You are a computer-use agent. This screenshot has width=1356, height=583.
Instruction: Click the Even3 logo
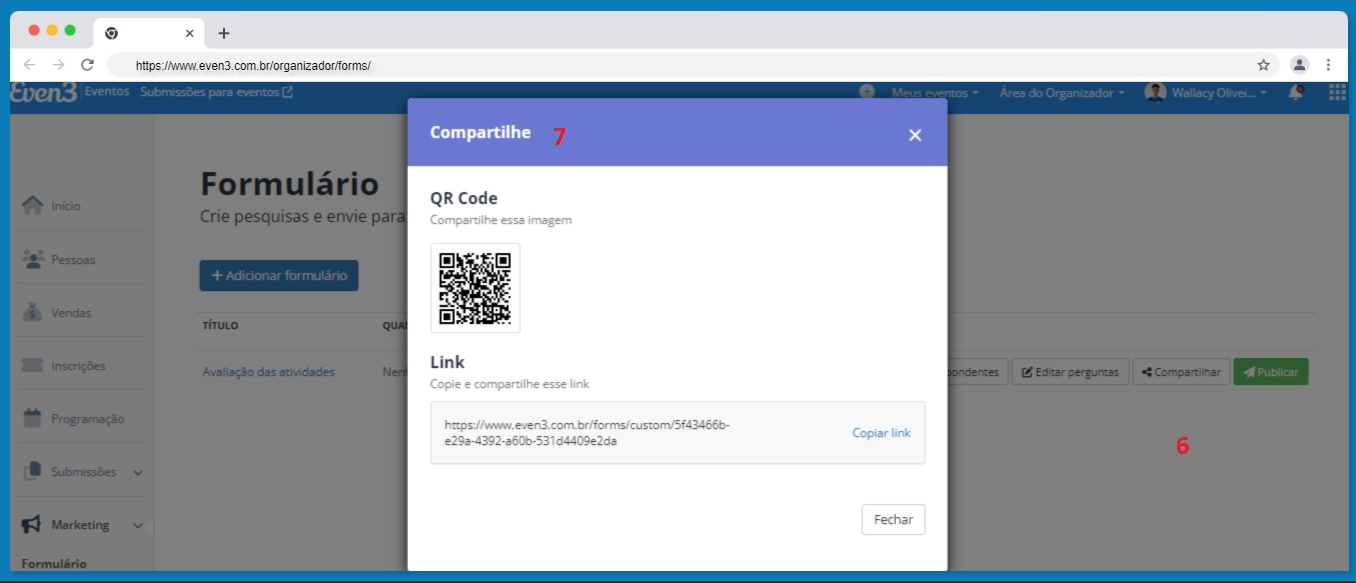[44, 92]
